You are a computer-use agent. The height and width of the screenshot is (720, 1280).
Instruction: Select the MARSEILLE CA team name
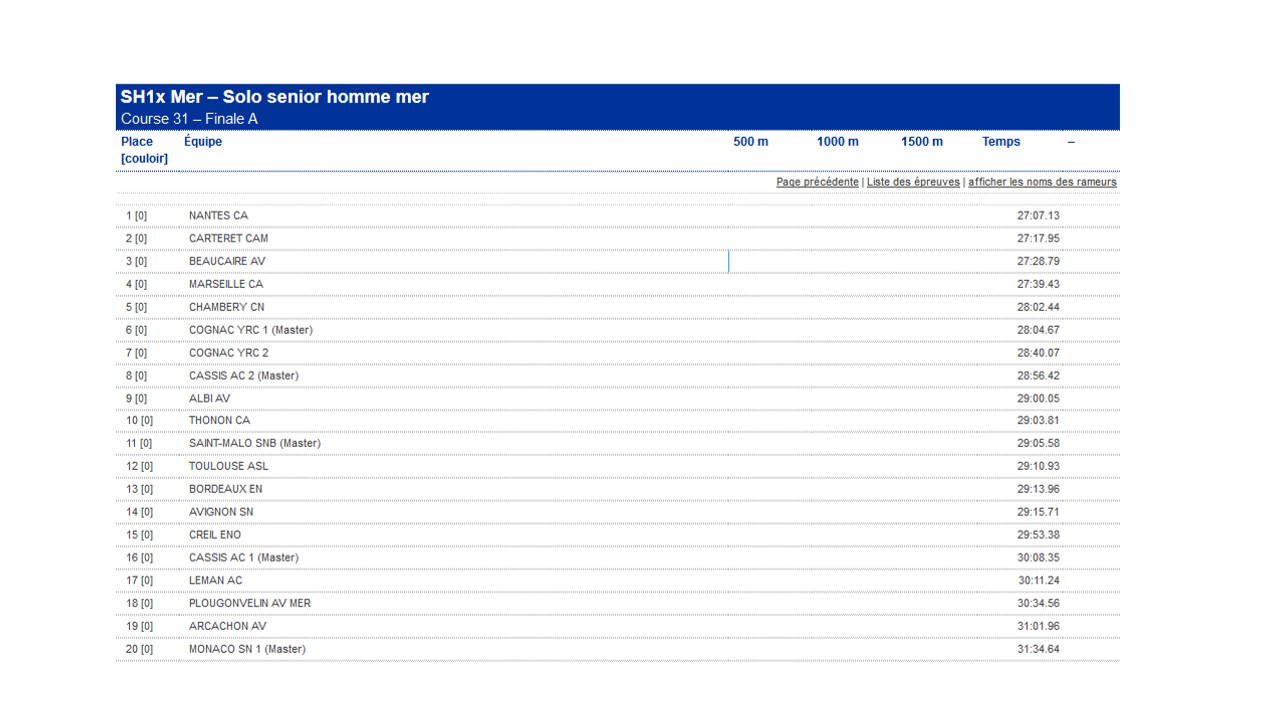coord(226,285)
